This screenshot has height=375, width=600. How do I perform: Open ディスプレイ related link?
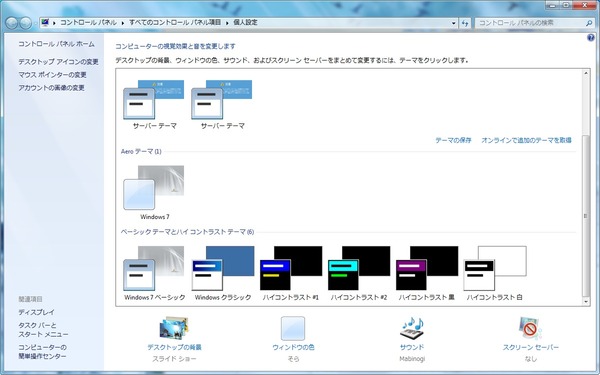36,312
